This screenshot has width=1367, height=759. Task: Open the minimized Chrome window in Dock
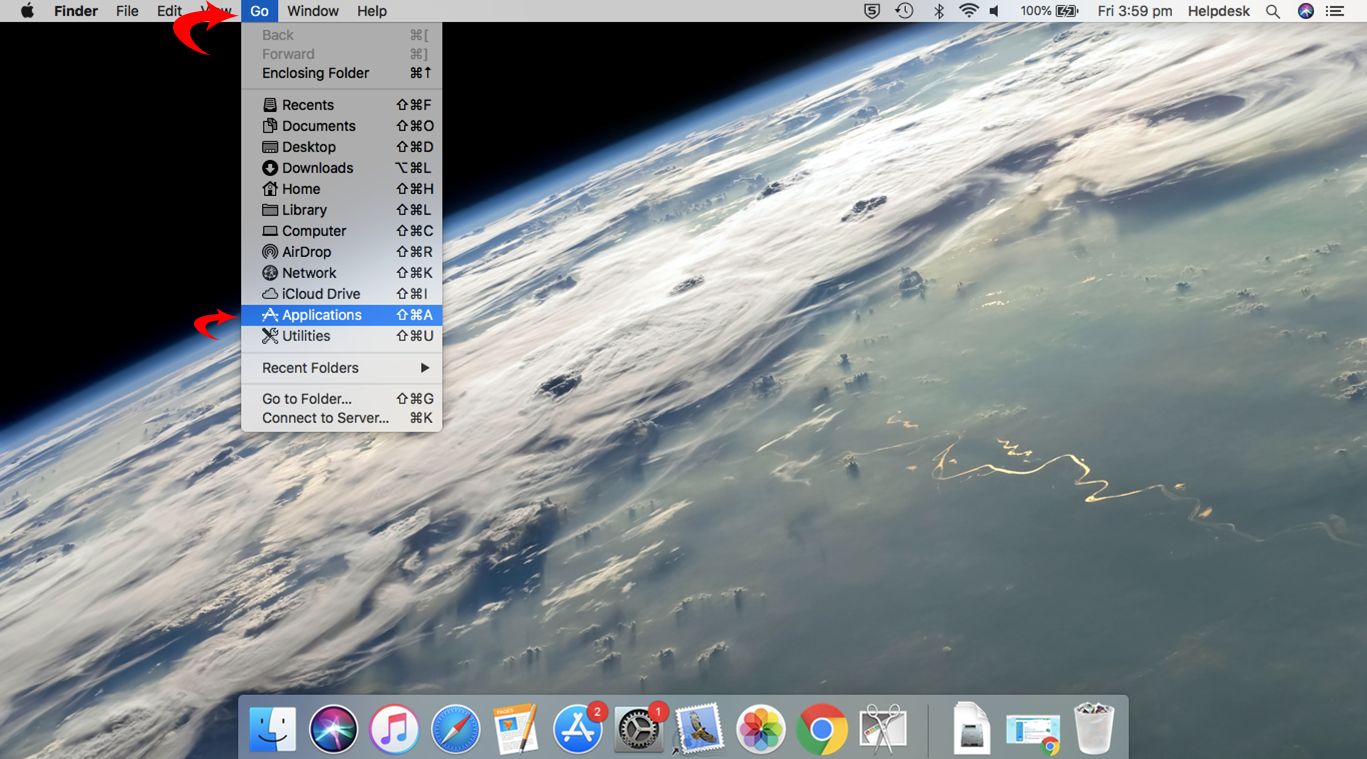coord(1033,732)
